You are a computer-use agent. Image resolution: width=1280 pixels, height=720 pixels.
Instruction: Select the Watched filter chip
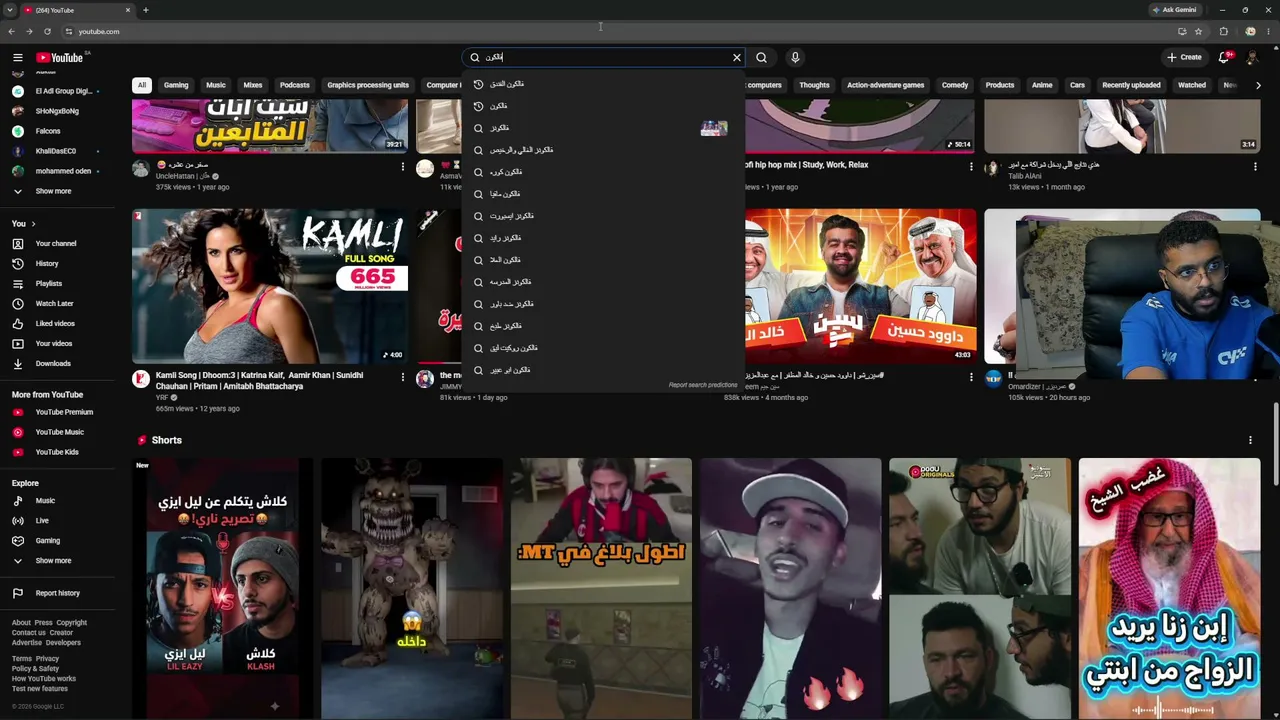click(x=1192, y=85)
